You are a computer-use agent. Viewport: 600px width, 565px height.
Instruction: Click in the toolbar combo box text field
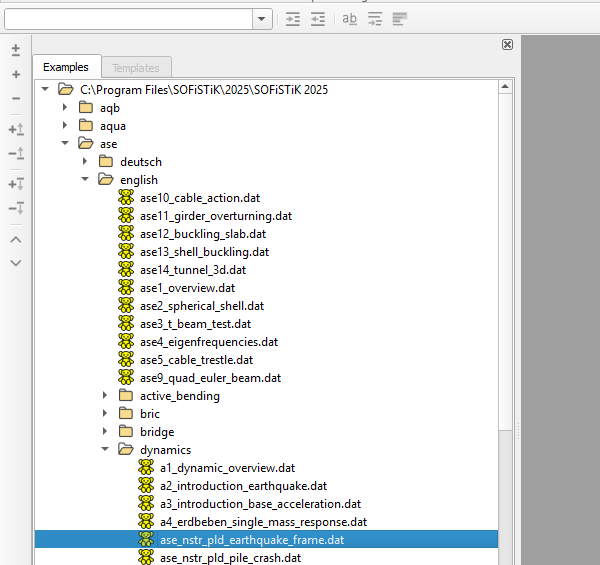click(x=128, y=19)
